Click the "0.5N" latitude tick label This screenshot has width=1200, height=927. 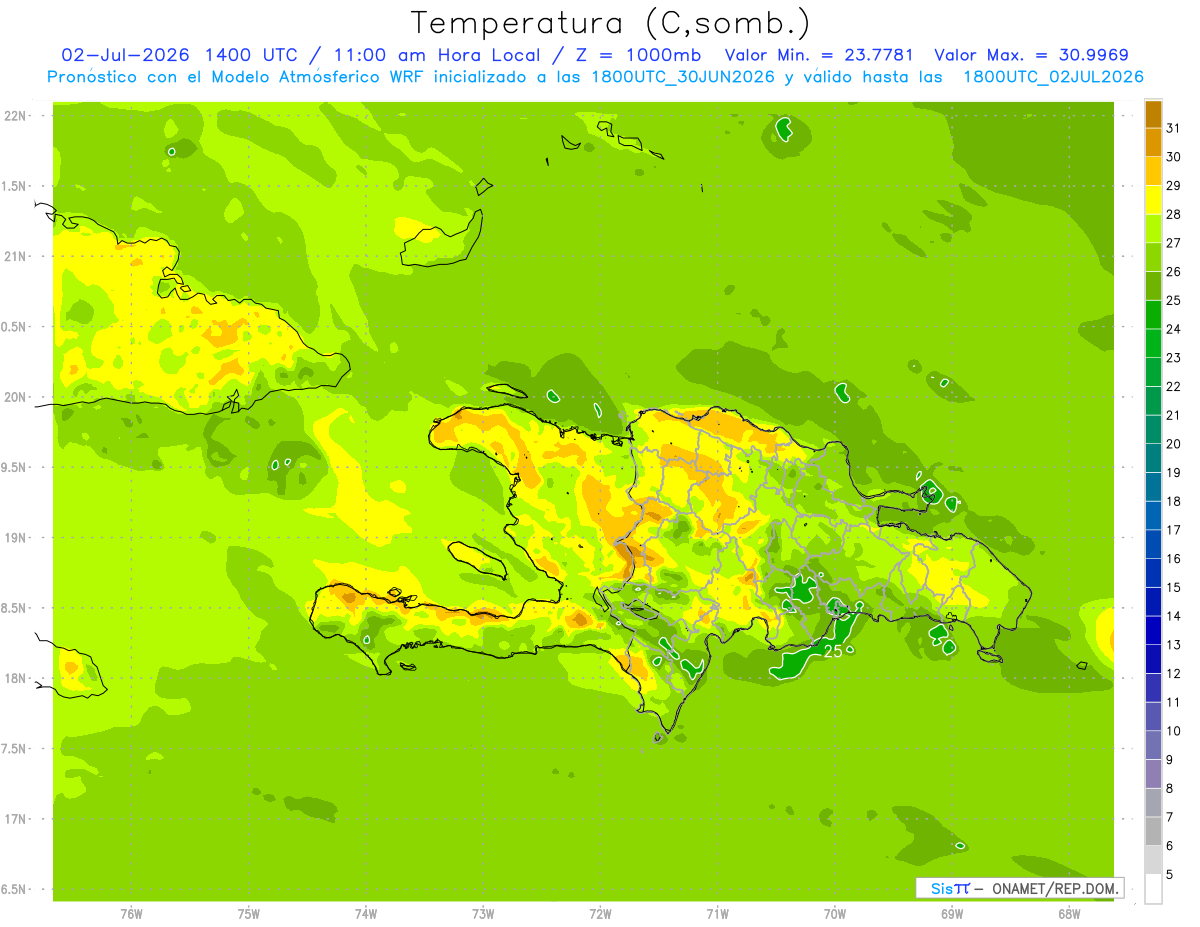click(x=16, y=327)
